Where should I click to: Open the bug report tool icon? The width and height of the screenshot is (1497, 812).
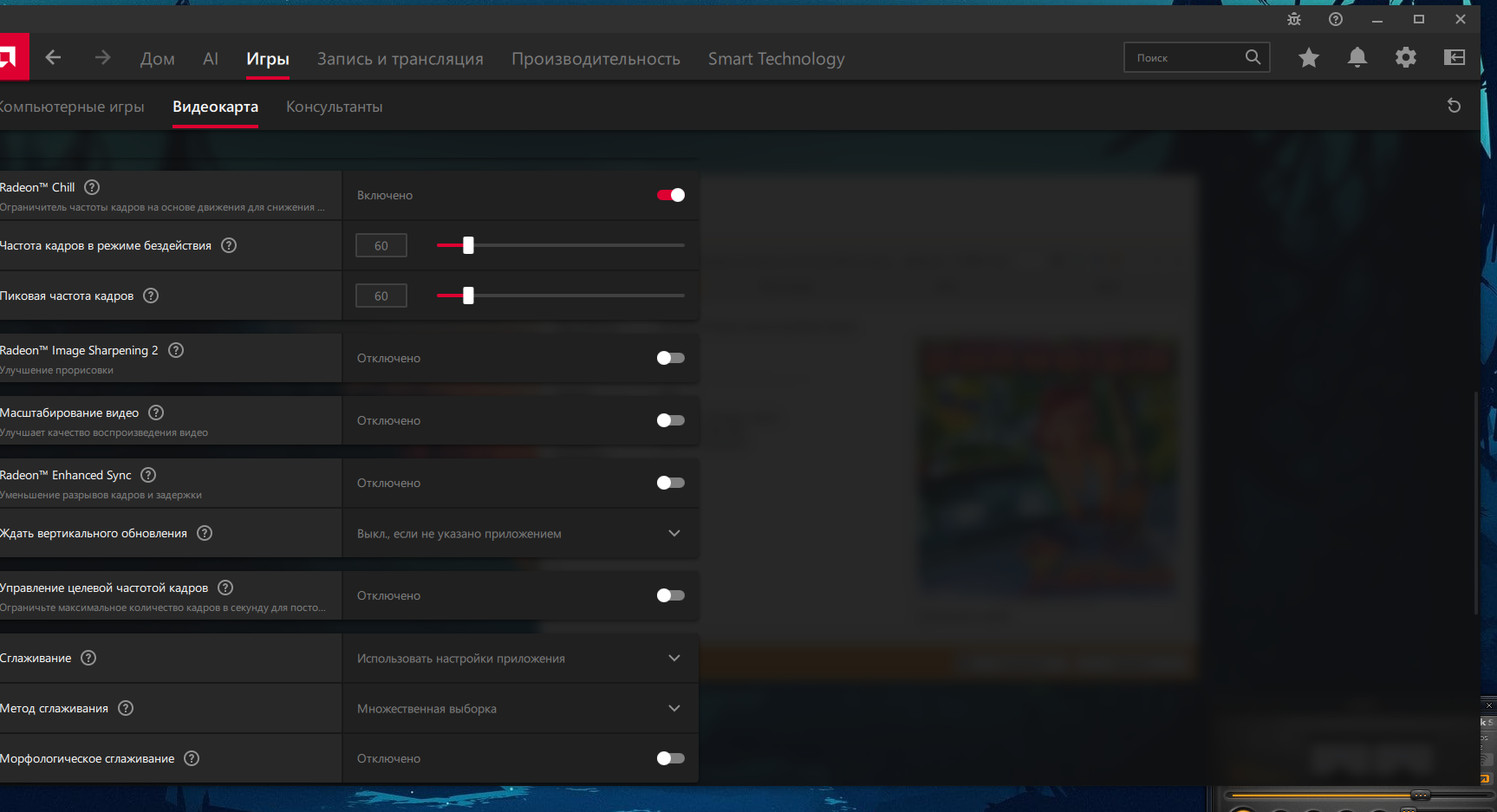[x=1294, y=19]
